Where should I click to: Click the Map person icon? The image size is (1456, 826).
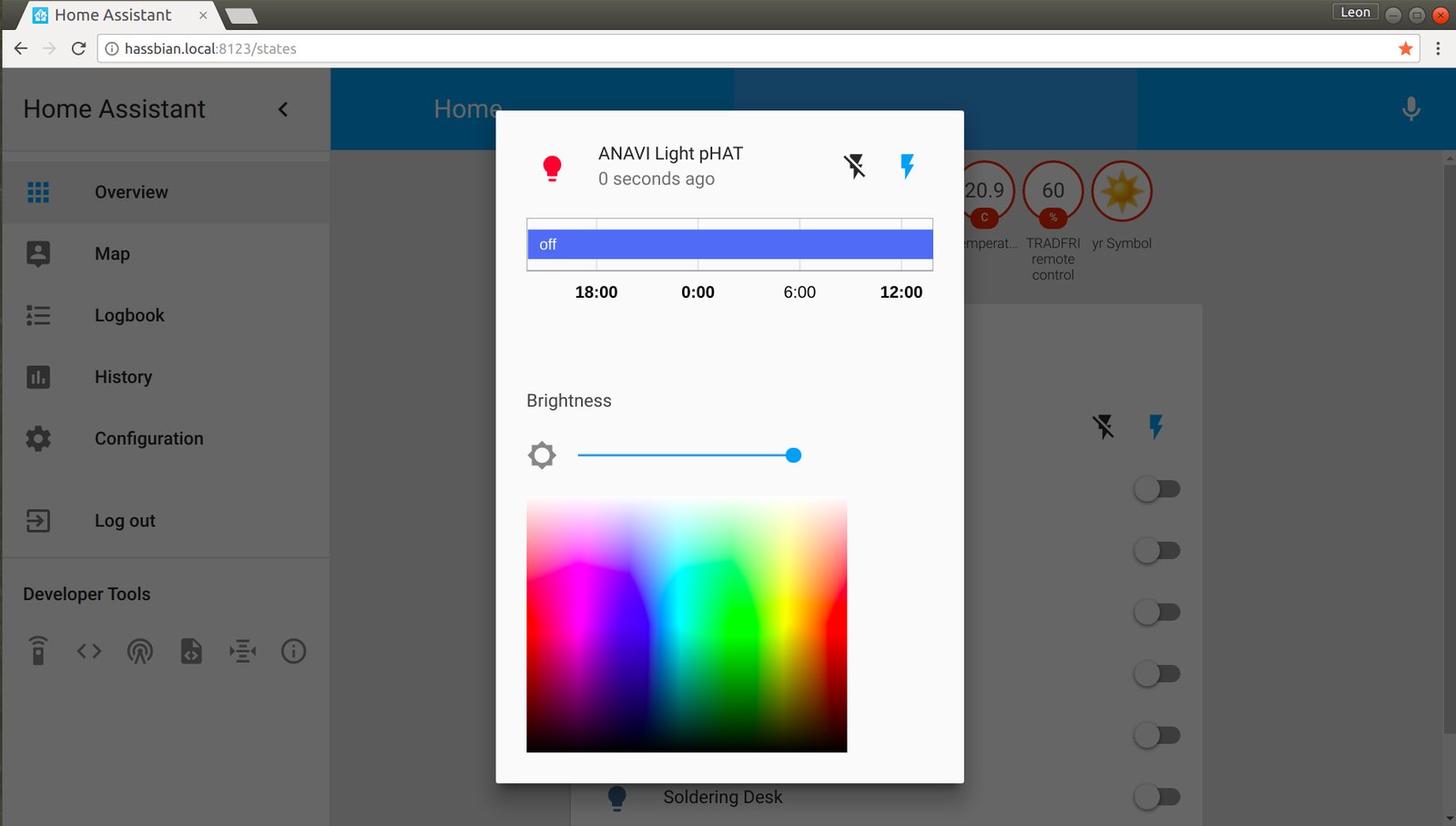click(38, 254)
